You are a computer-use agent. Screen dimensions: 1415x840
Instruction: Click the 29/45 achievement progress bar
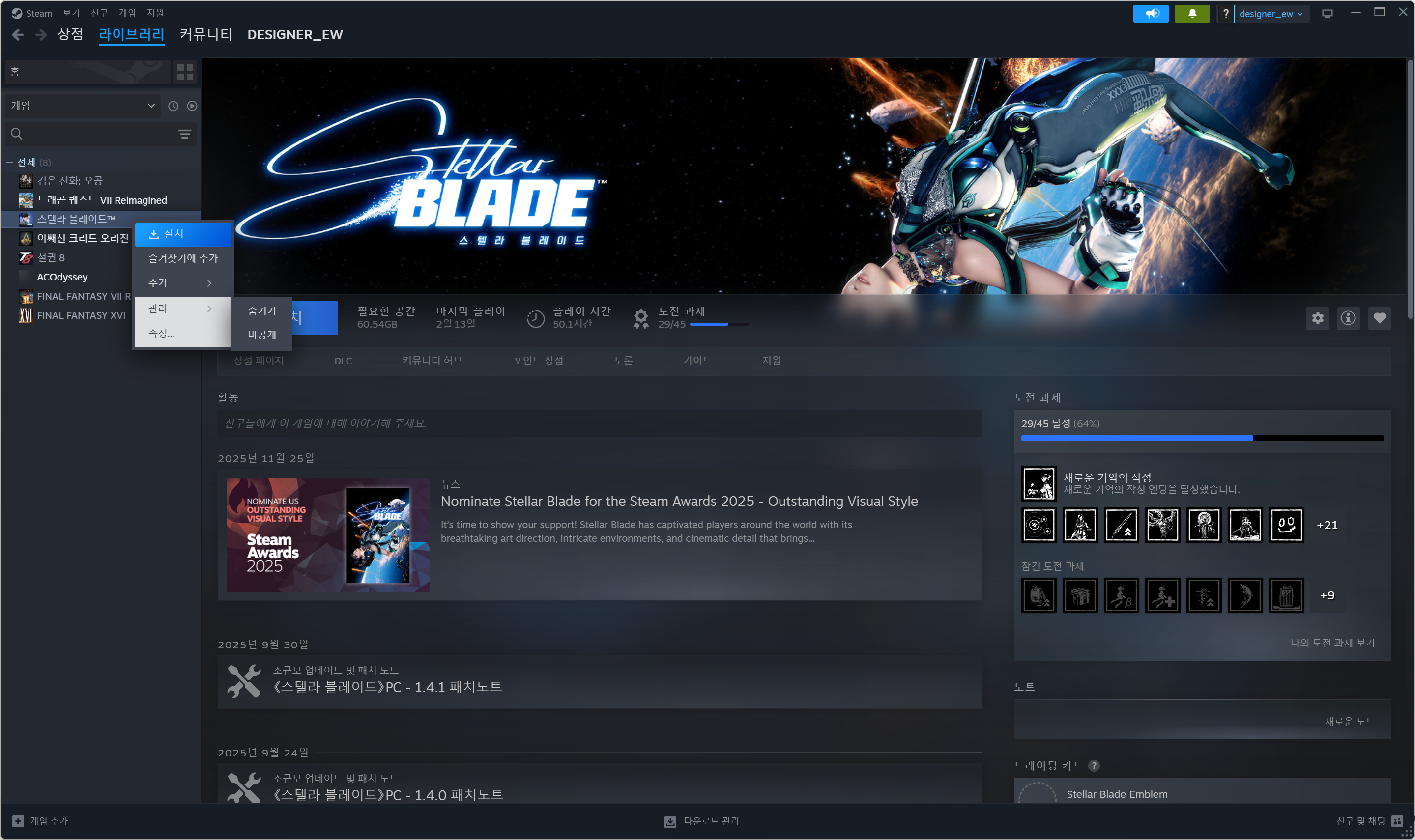pyautogui.click(x=719, y=324)
